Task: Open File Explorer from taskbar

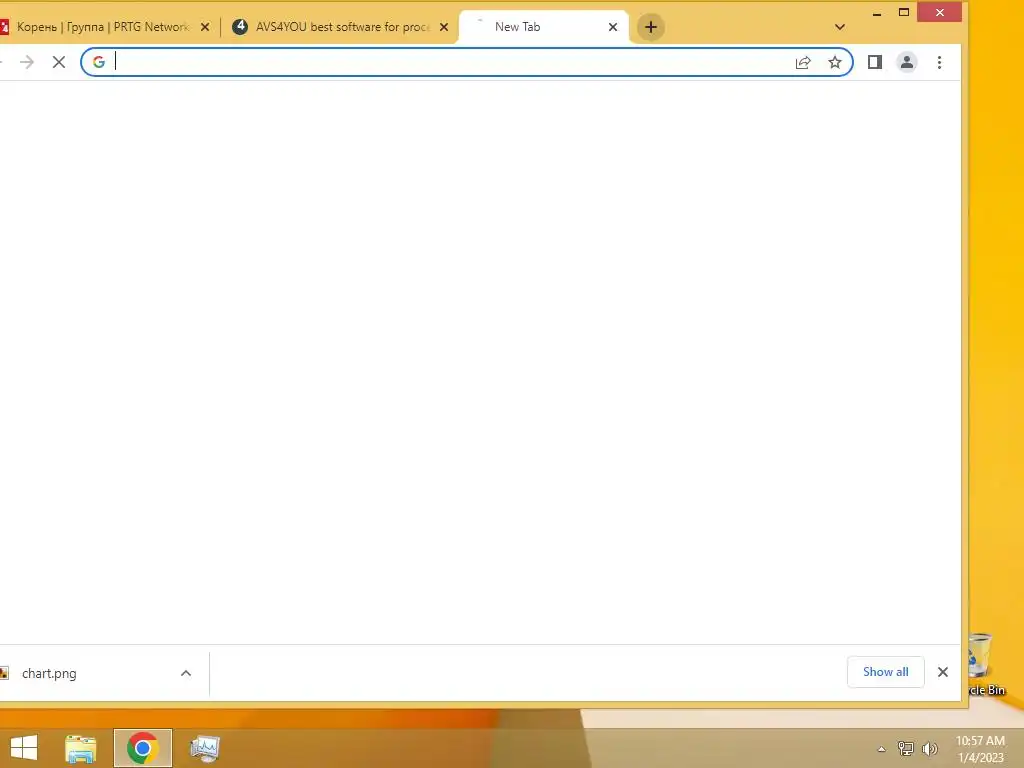Action: 81,748
